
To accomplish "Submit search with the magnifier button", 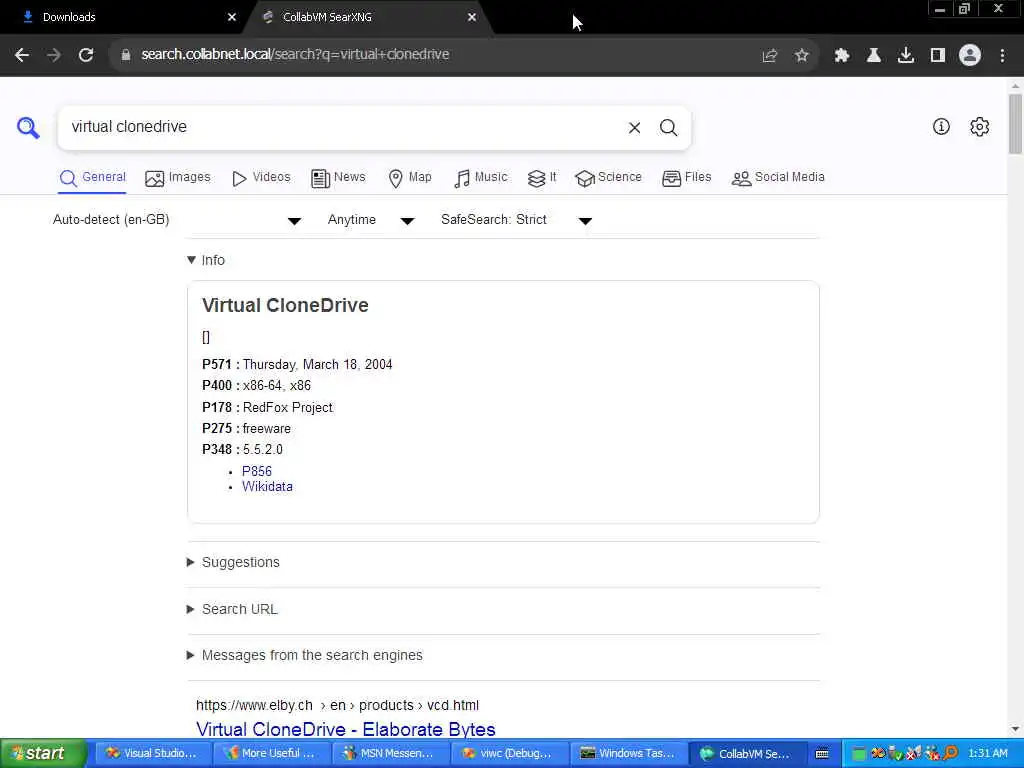I will pos(668,128).
